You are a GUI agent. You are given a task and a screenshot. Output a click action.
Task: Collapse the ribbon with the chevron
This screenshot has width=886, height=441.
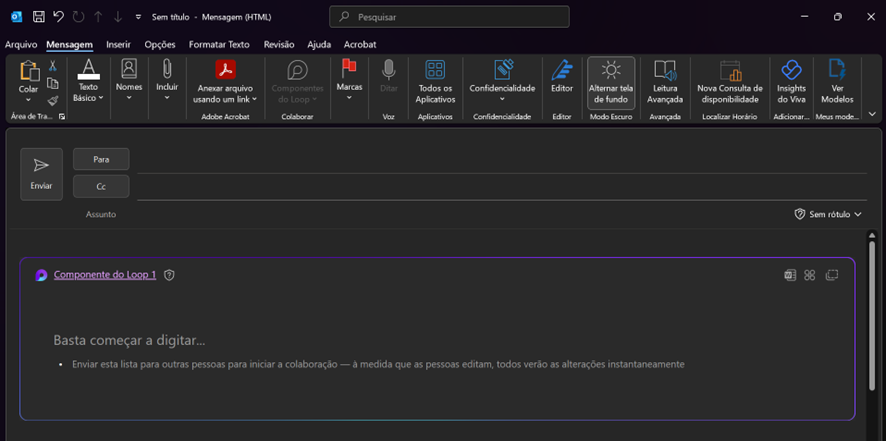(872, 114)
